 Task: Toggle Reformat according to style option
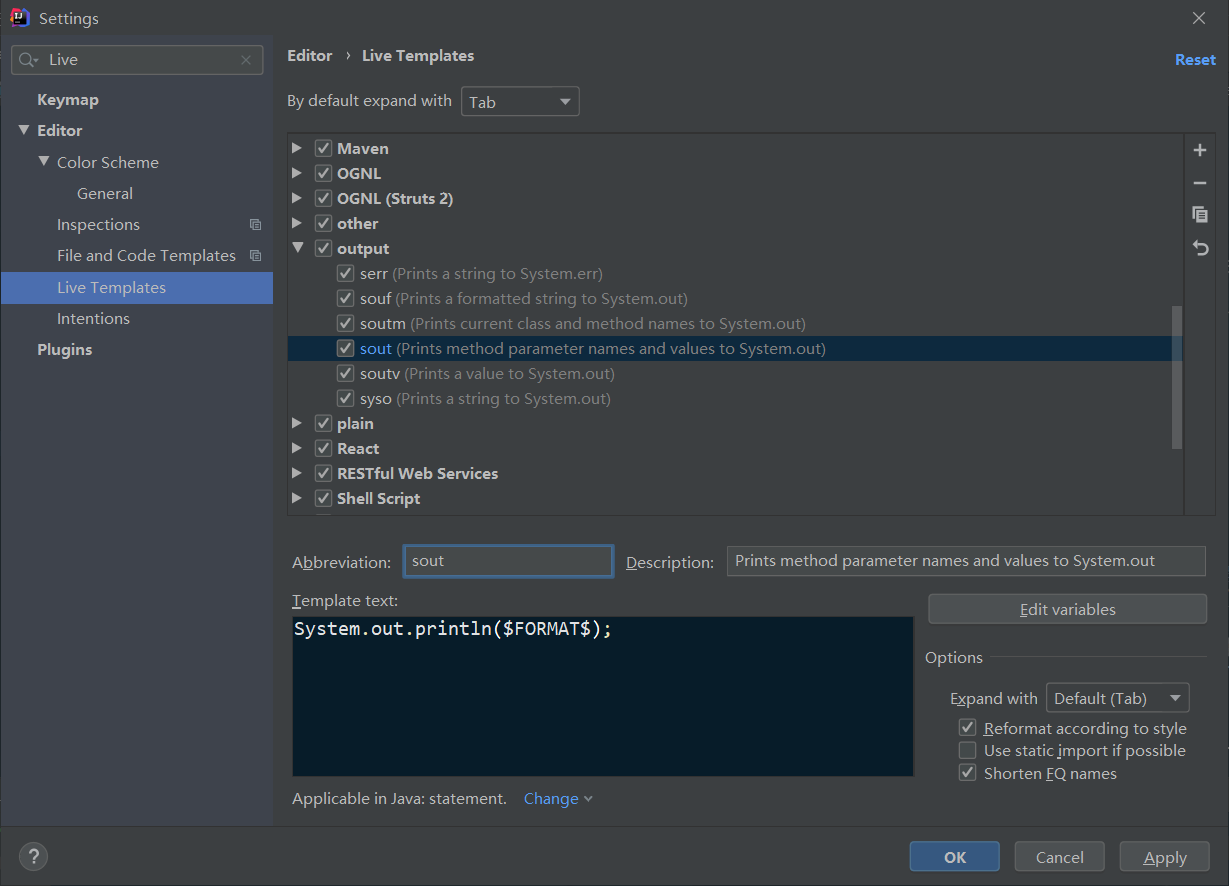point(967,728)
